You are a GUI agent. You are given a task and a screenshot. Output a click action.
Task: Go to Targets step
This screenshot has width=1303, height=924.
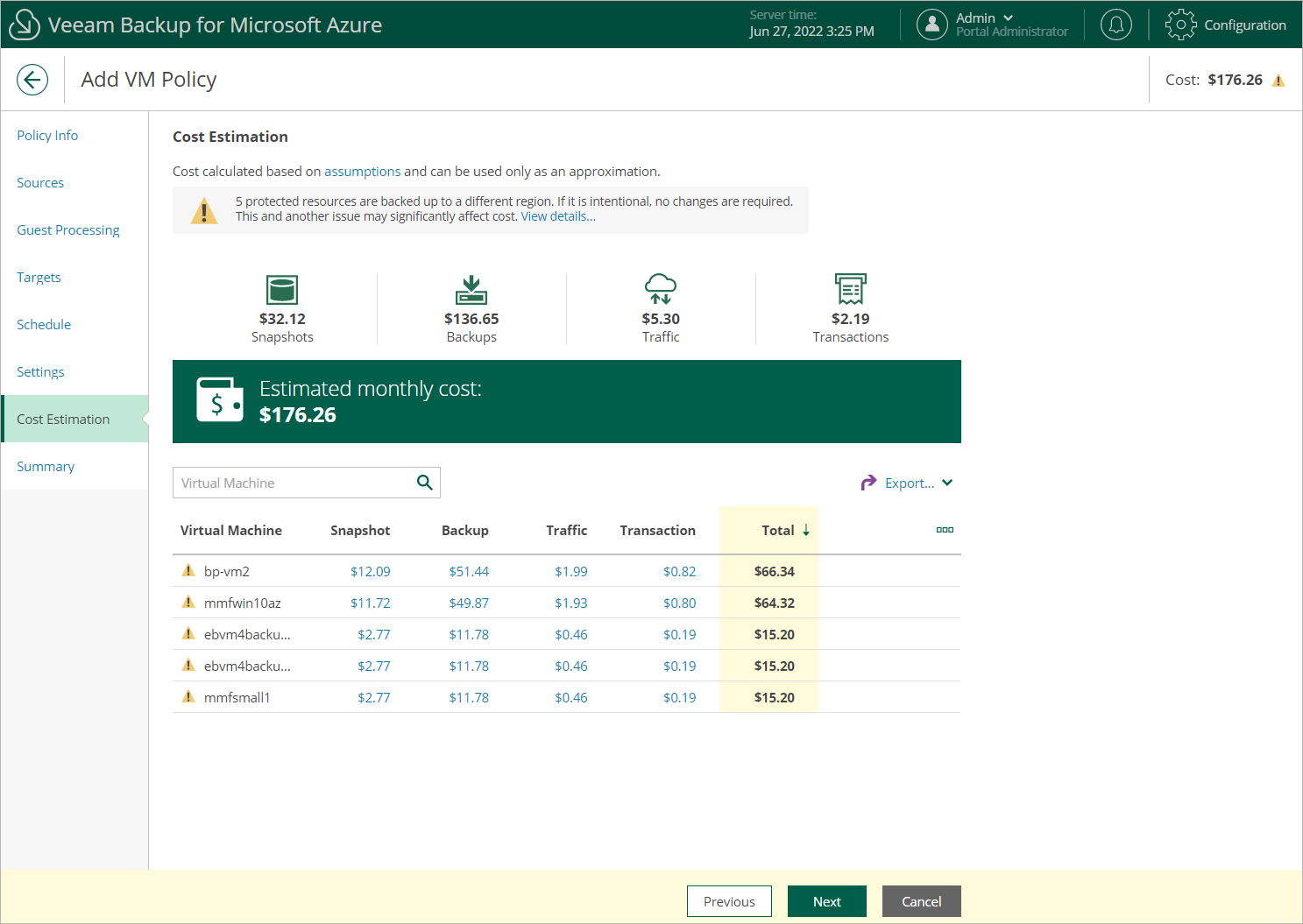click(39, 277)
